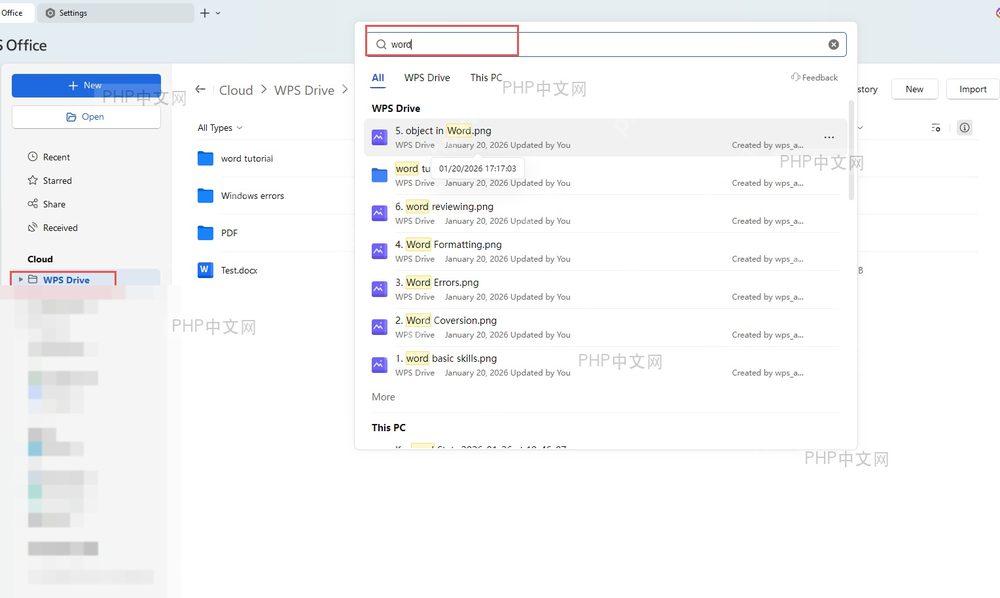Open the 'word tutorial' folder

pos(247,159)
